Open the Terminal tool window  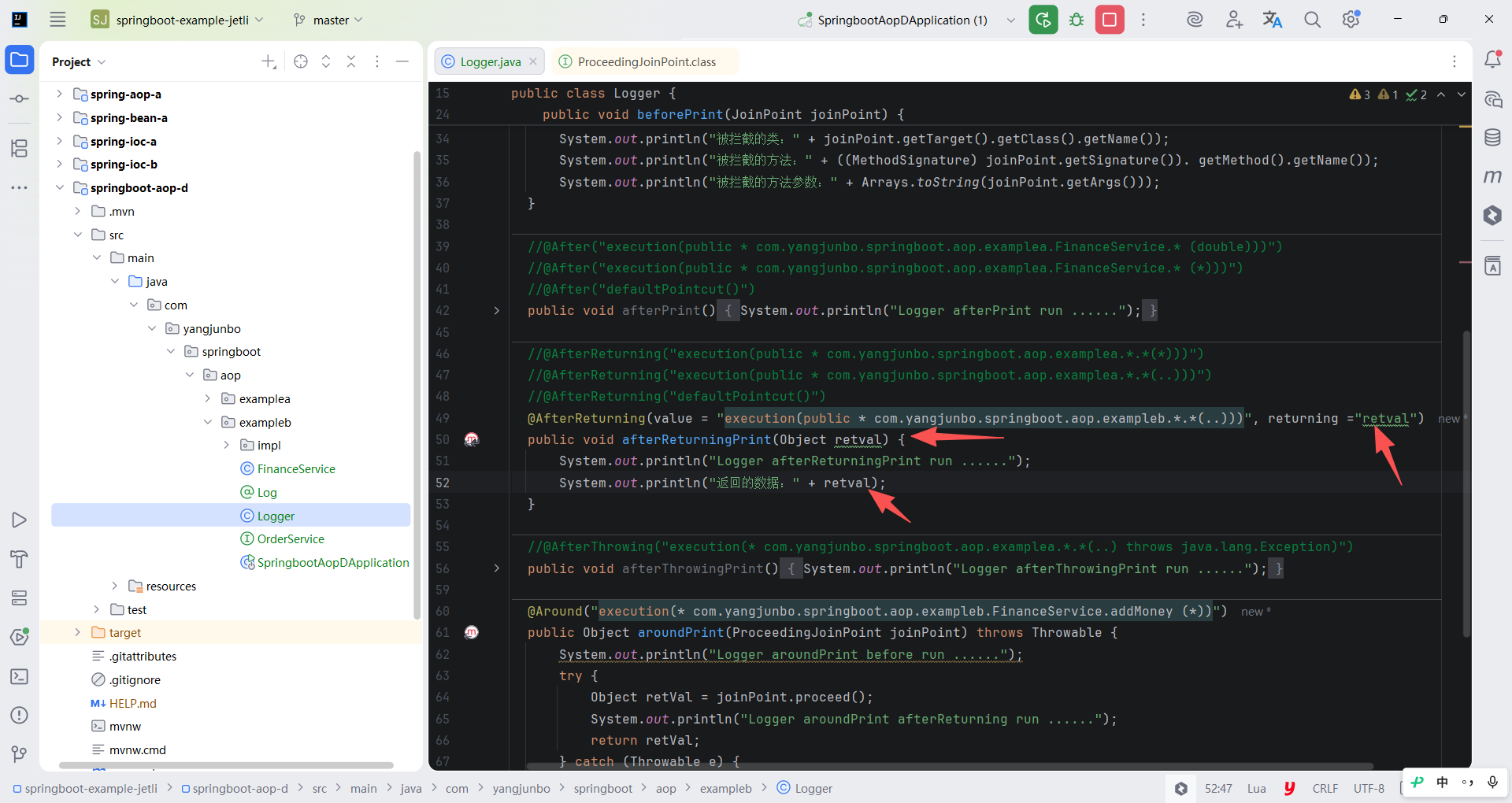click(20, 676)
